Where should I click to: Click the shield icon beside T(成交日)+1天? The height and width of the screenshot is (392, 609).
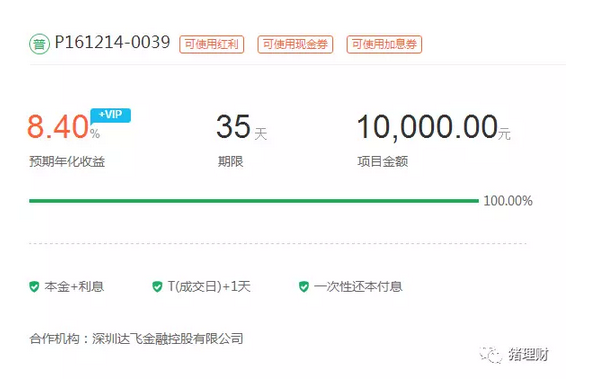coord(157,287)
